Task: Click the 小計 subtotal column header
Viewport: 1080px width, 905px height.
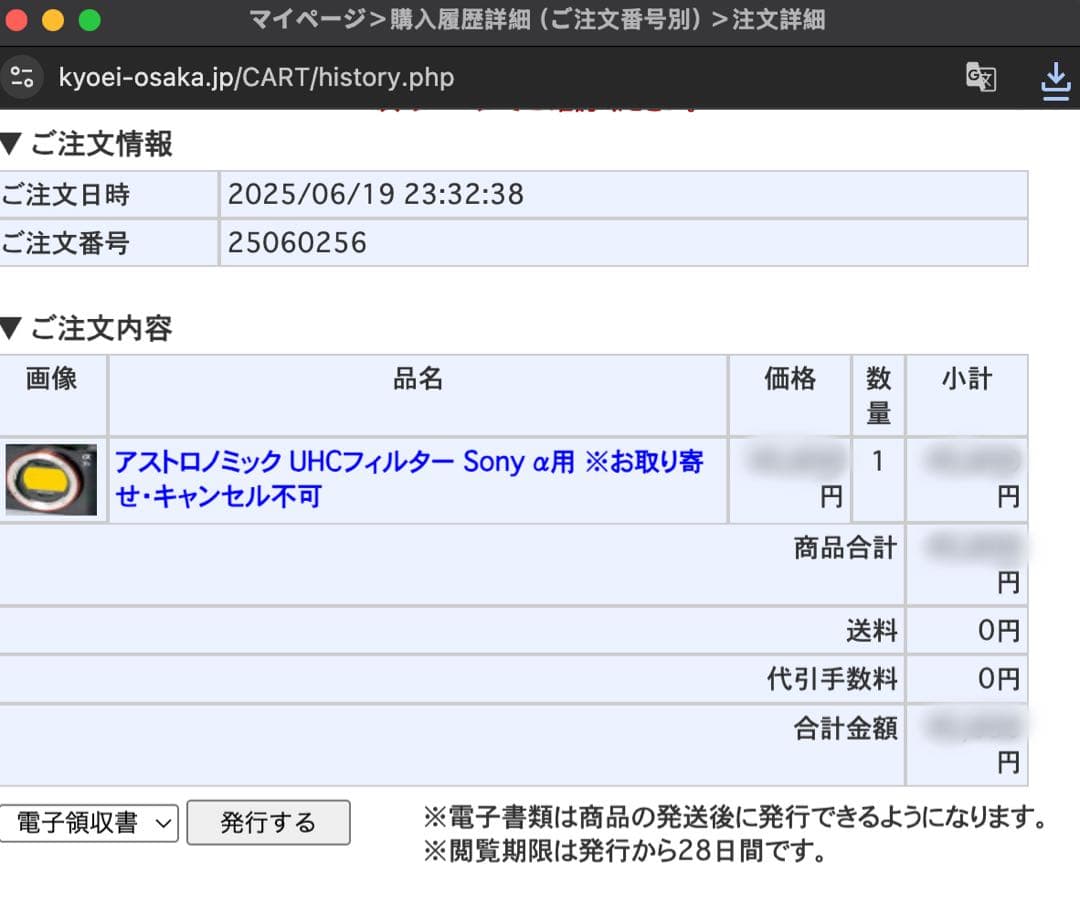Action: (x=967, y=380)
